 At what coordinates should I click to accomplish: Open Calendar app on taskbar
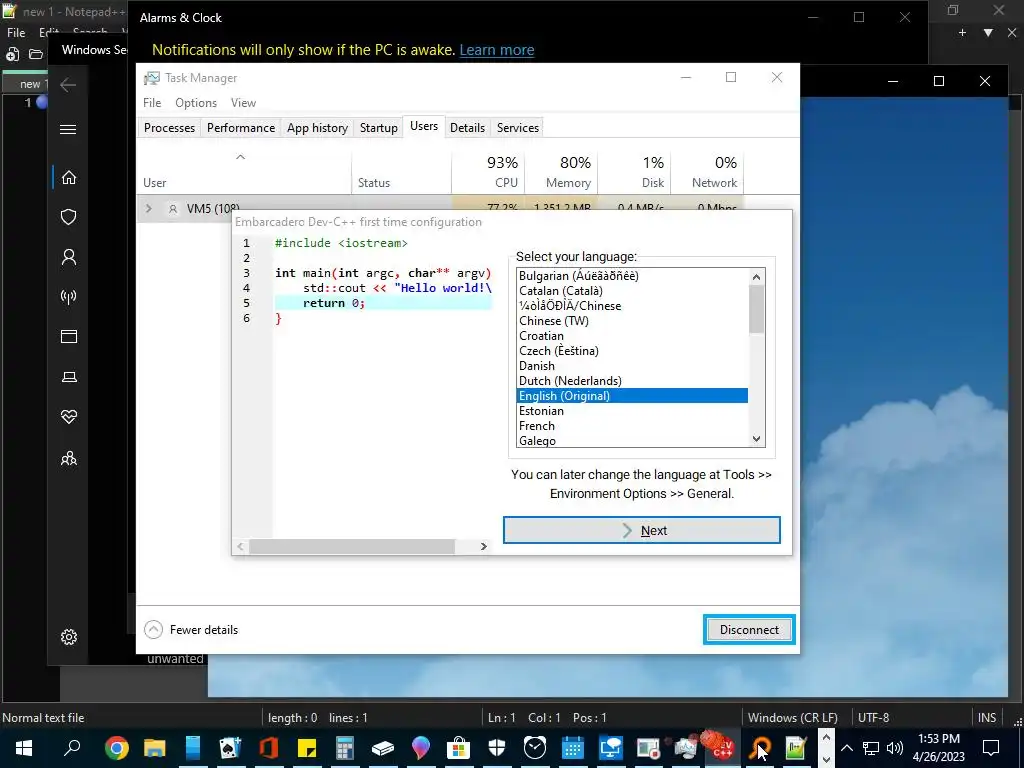[573, 748]
